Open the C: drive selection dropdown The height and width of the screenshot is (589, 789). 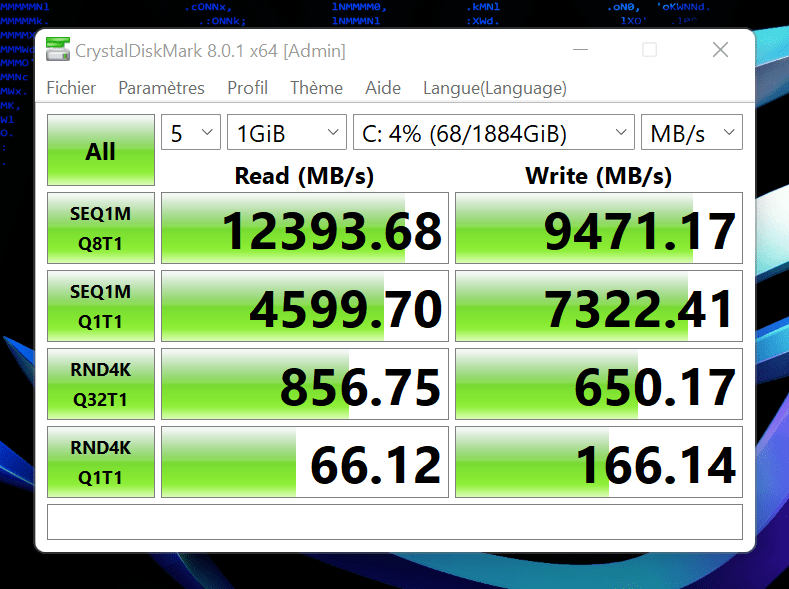[494, 132]
